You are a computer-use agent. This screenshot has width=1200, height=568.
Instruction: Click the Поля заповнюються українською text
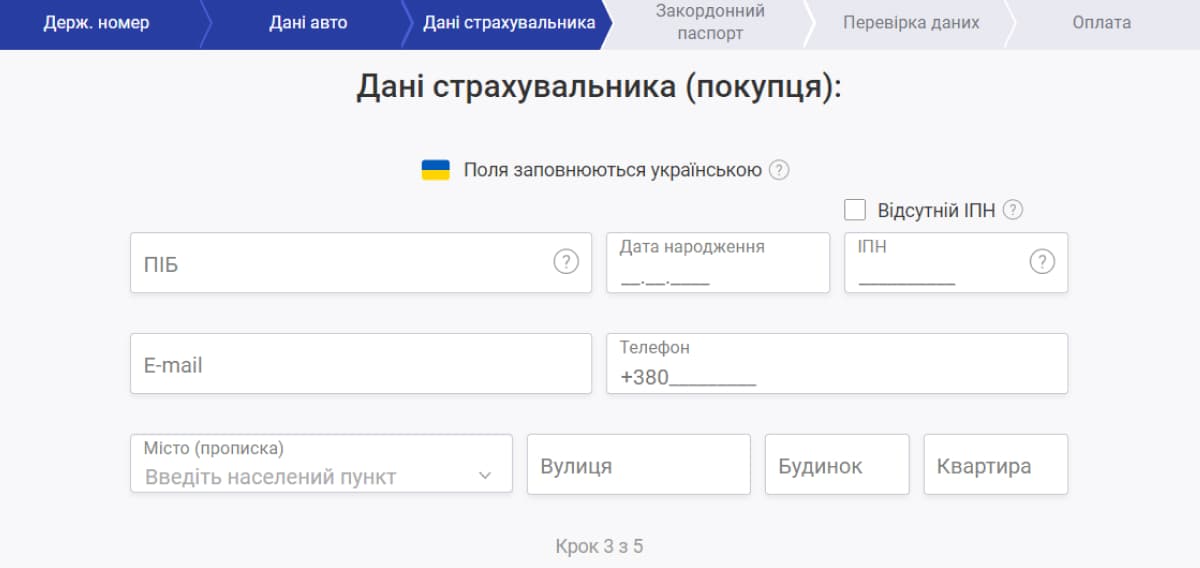pos(612,170)
